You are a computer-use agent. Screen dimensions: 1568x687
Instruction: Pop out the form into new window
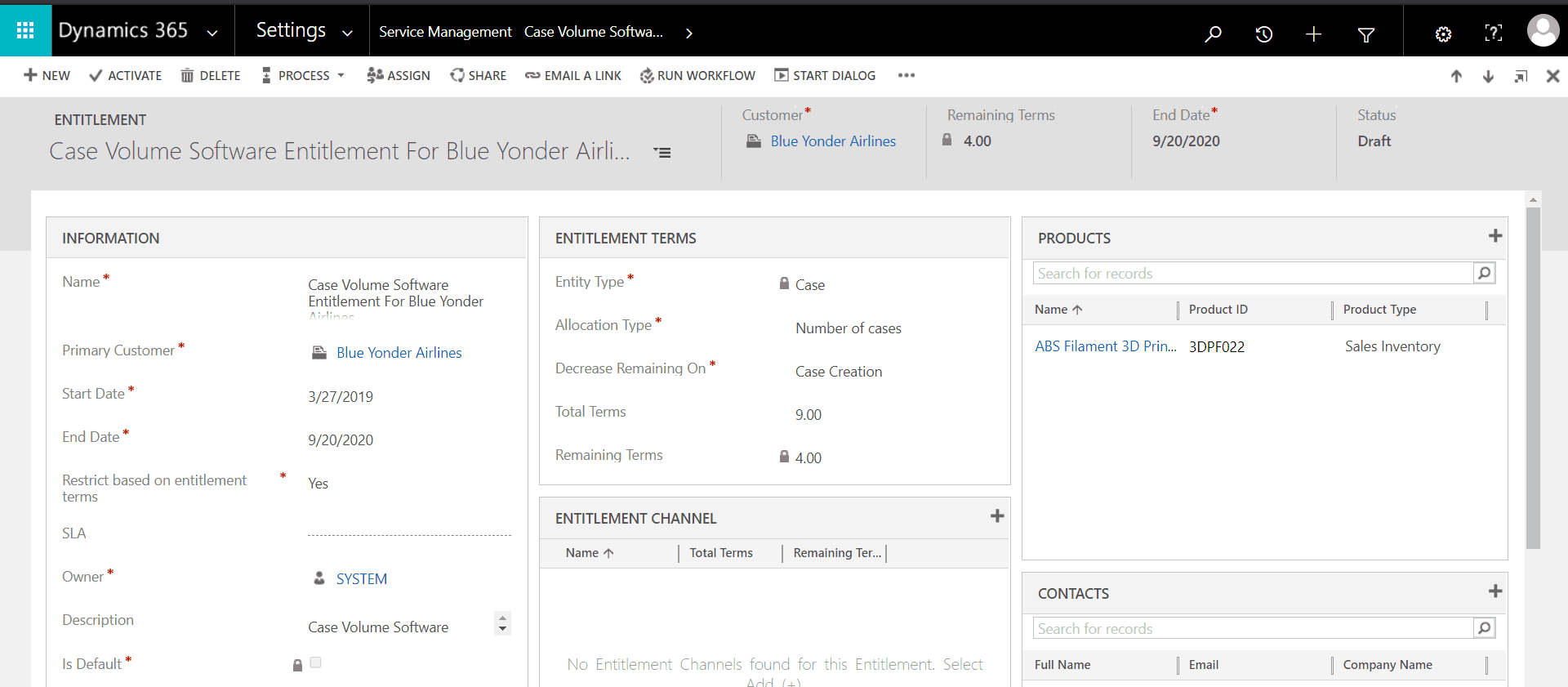1521,76
